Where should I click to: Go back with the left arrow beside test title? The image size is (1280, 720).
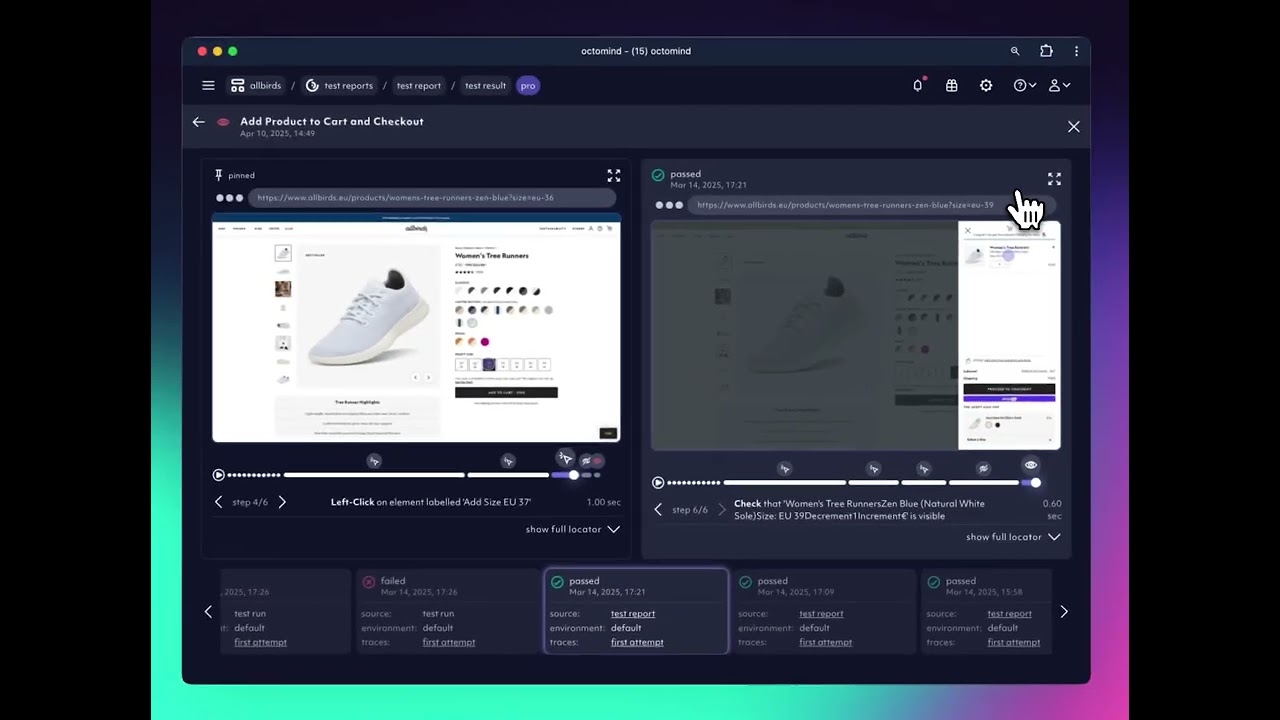click(199, 122)
